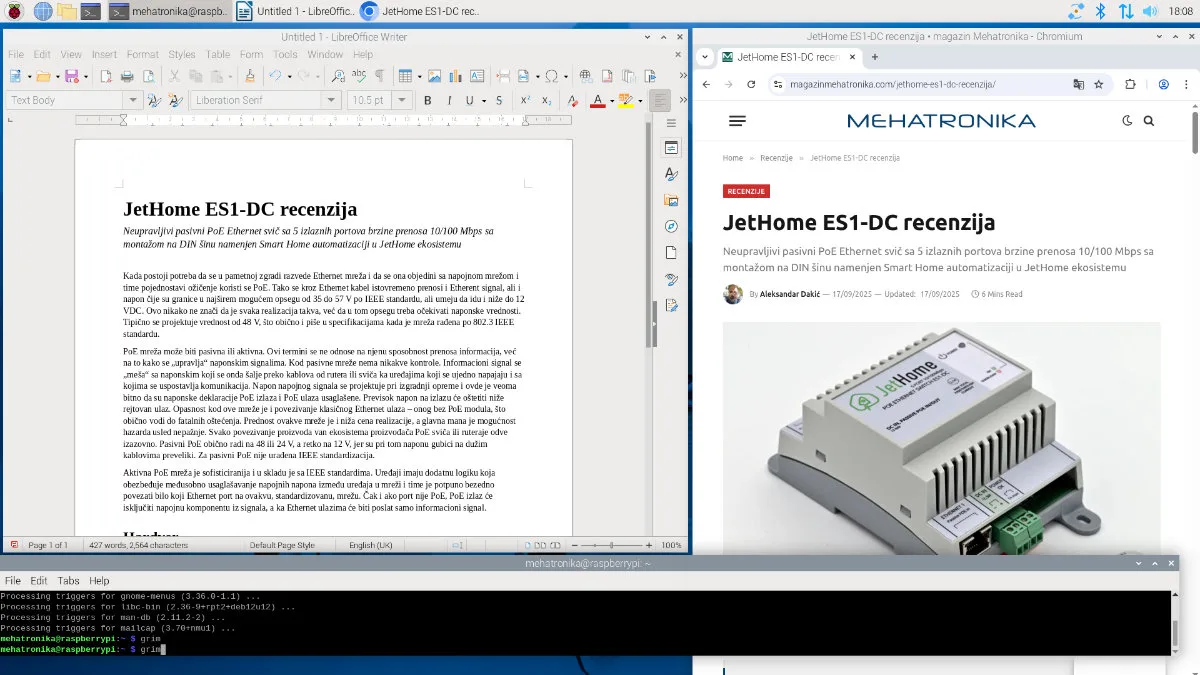Click the Open folder icon in Writer toolbar
This screenshot has width=1200, height=675.
[43, 76]
